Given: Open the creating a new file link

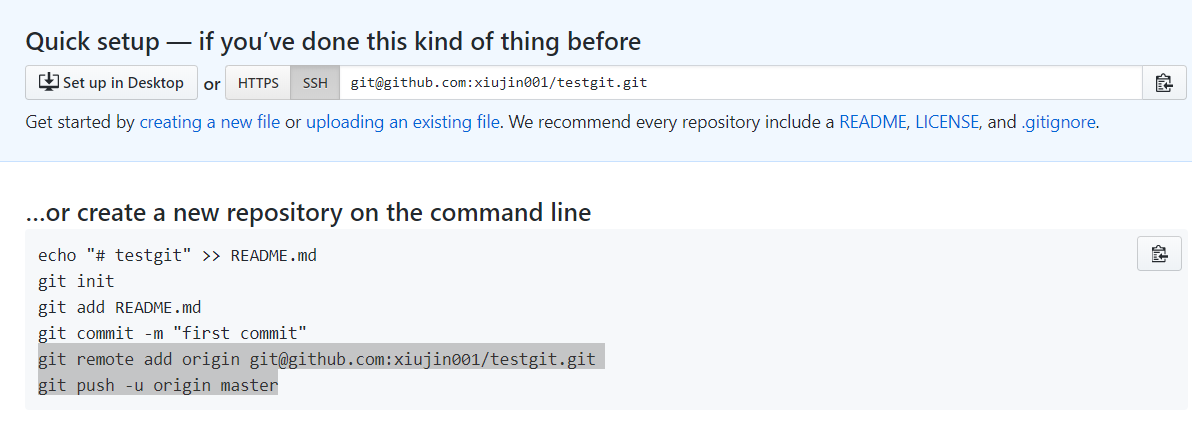Looking at the screenshot, I should [210, 123].
